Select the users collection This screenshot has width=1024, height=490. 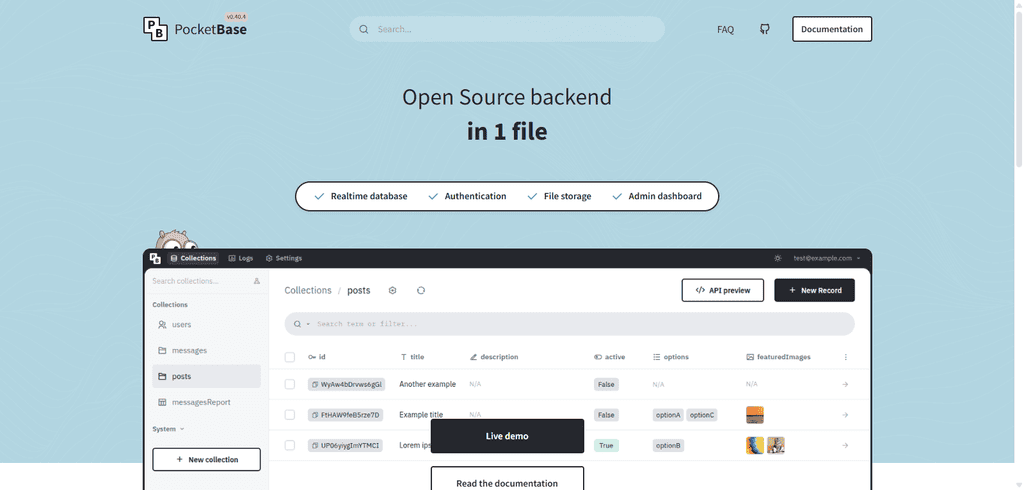click(x=206, y=325)
